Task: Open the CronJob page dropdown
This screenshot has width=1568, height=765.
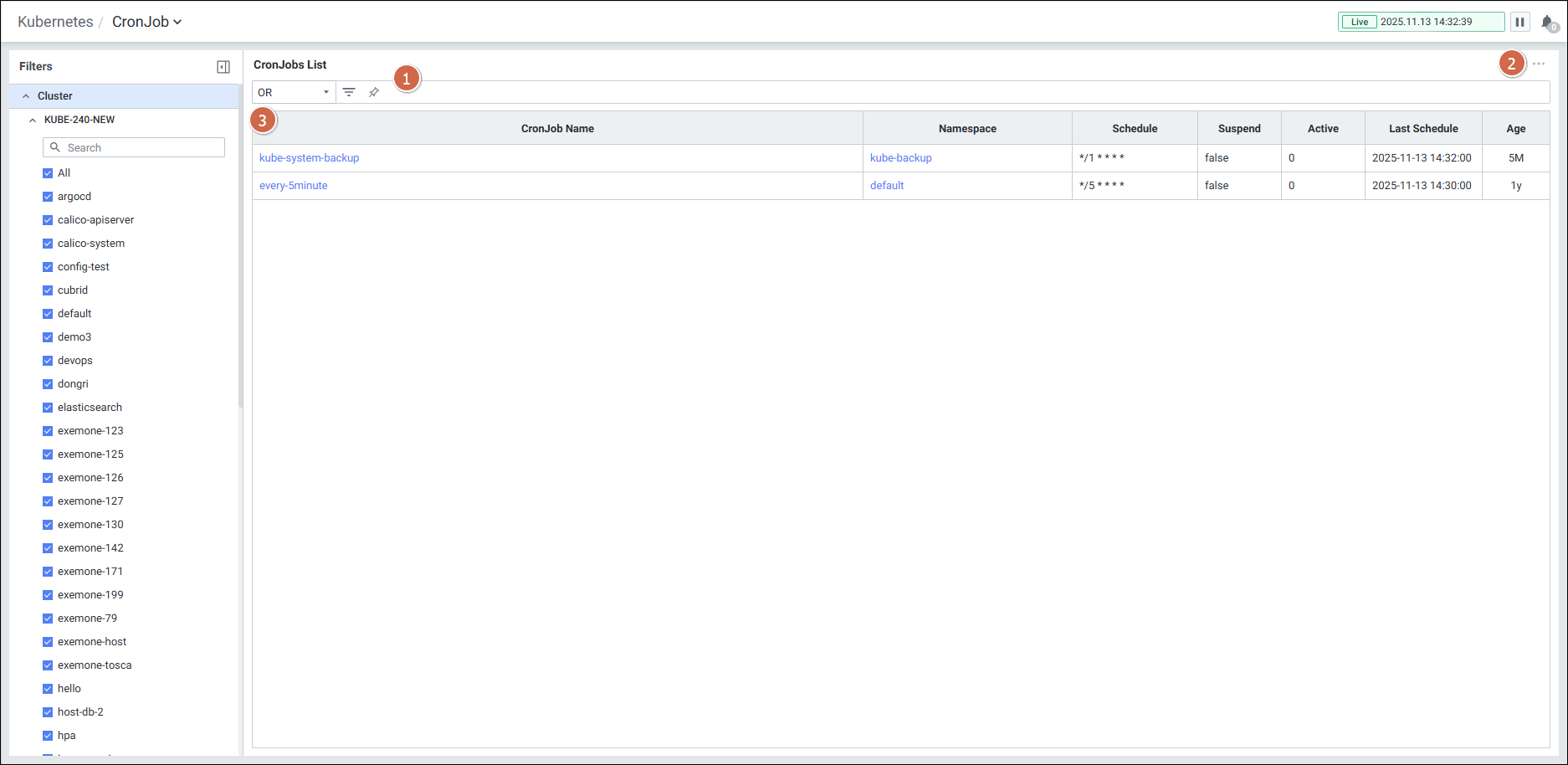Action: point(147,22)
